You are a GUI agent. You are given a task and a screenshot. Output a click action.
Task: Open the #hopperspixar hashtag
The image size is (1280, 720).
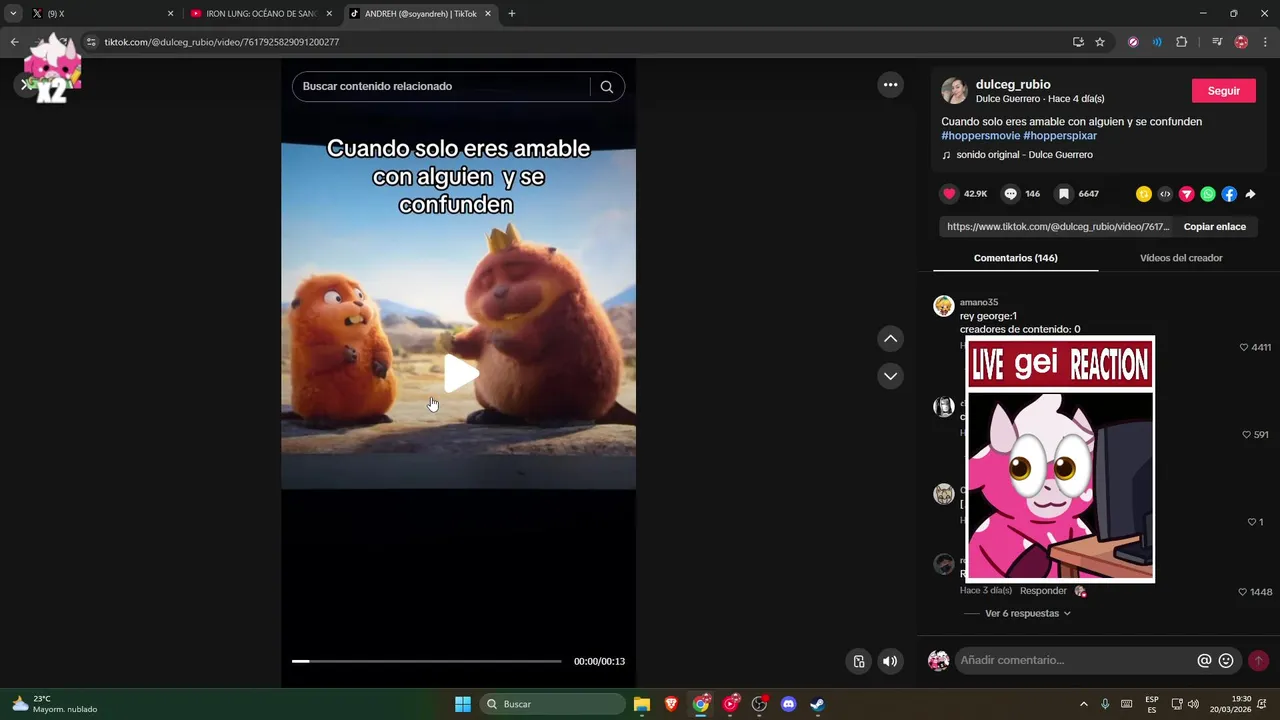point(1060,136)
